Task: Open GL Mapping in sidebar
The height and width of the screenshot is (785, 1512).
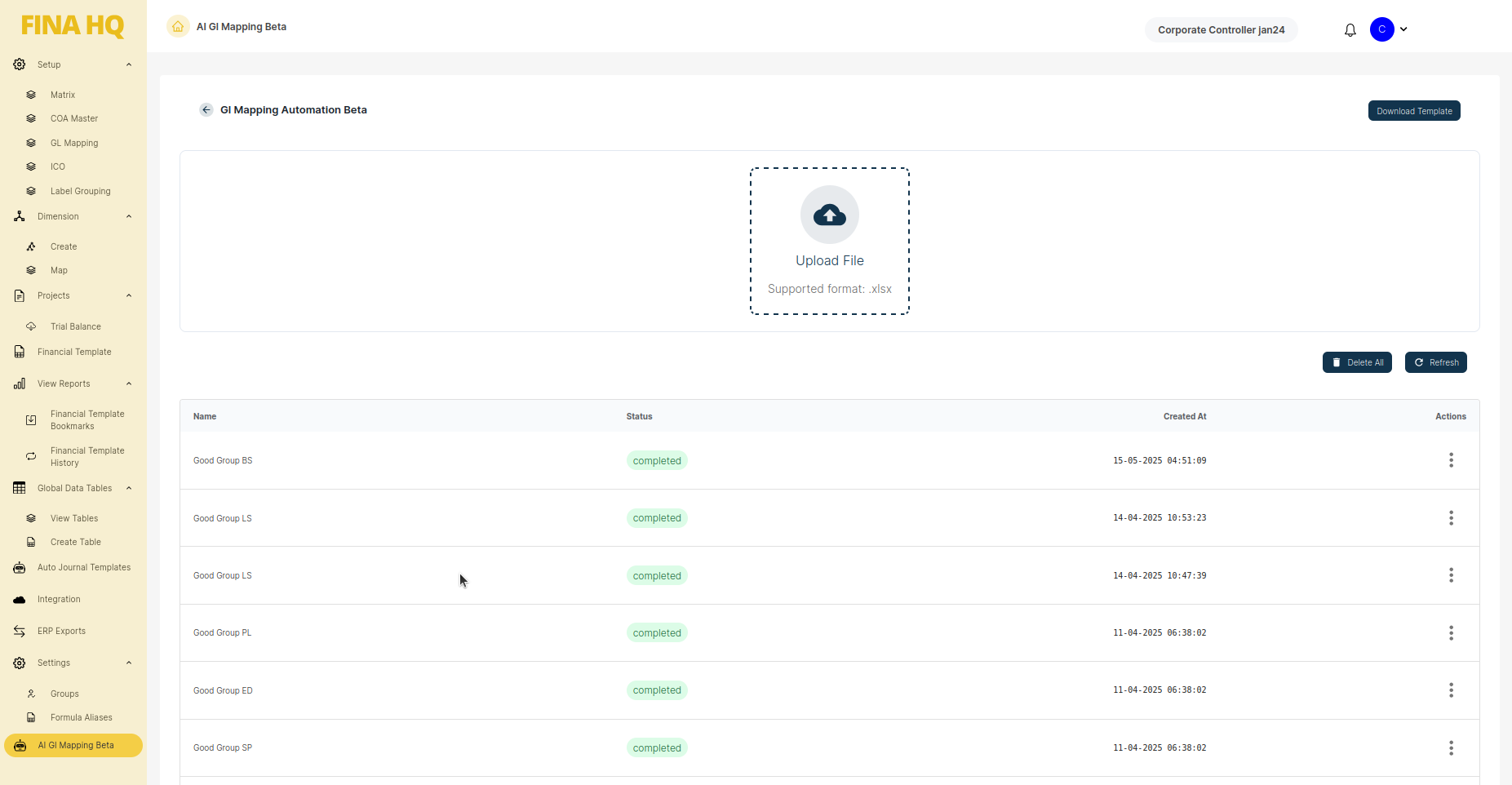Action: click(74, 143)
